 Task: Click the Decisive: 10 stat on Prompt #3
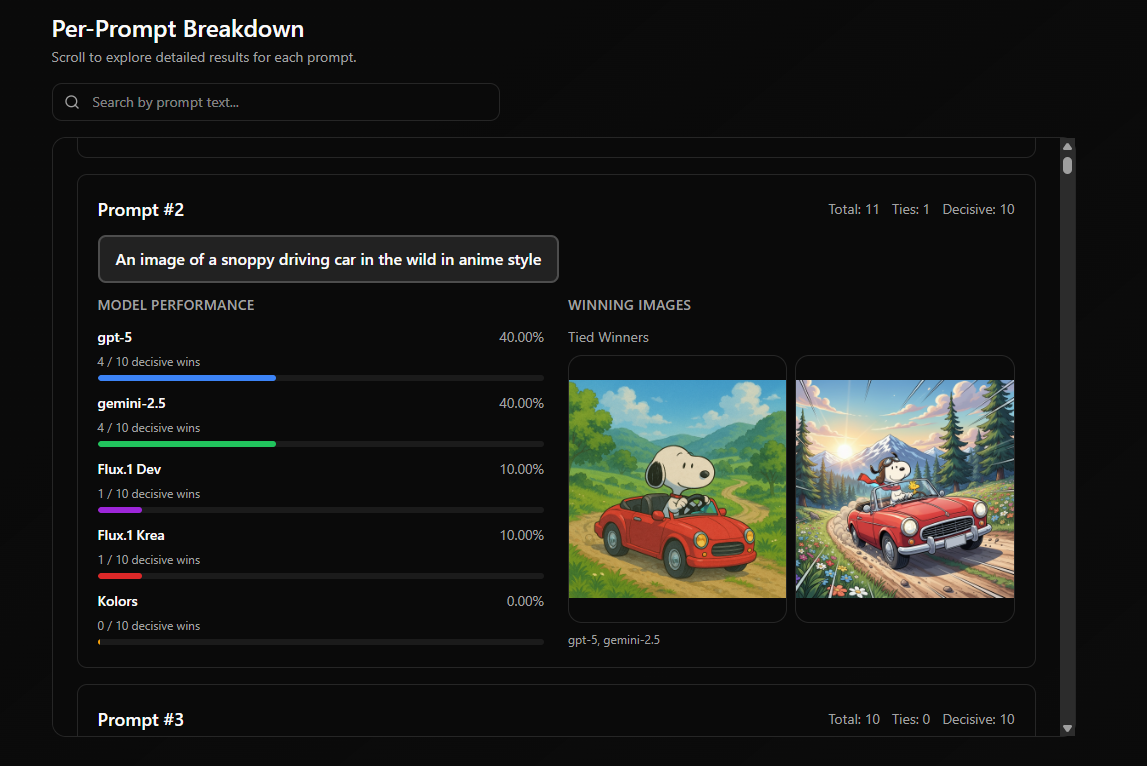(978, 719)
